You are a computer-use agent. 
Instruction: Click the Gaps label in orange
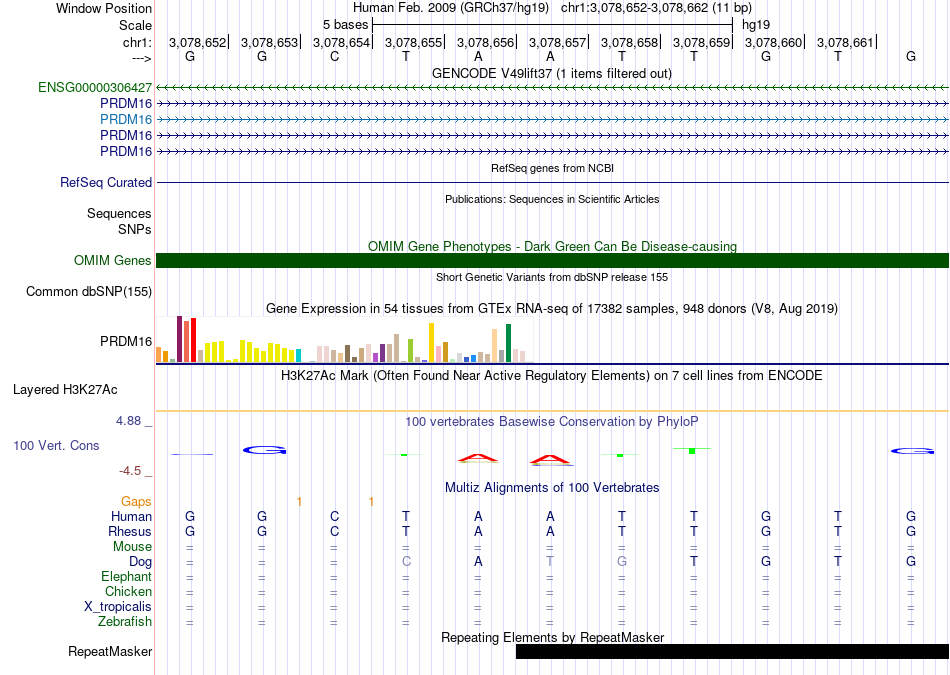tap(136, 502)
